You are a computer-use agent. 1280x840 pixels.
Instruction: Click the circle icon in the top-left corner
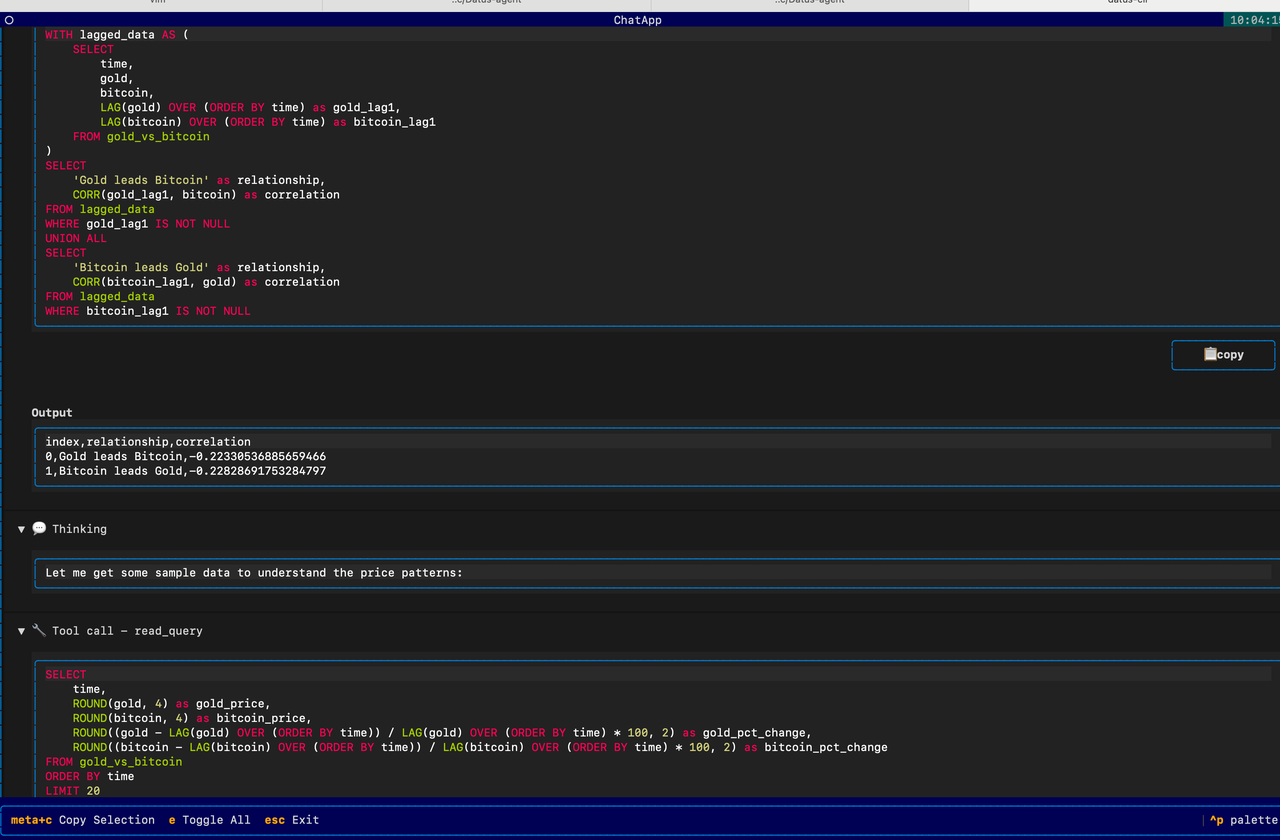tap(8, 19)
